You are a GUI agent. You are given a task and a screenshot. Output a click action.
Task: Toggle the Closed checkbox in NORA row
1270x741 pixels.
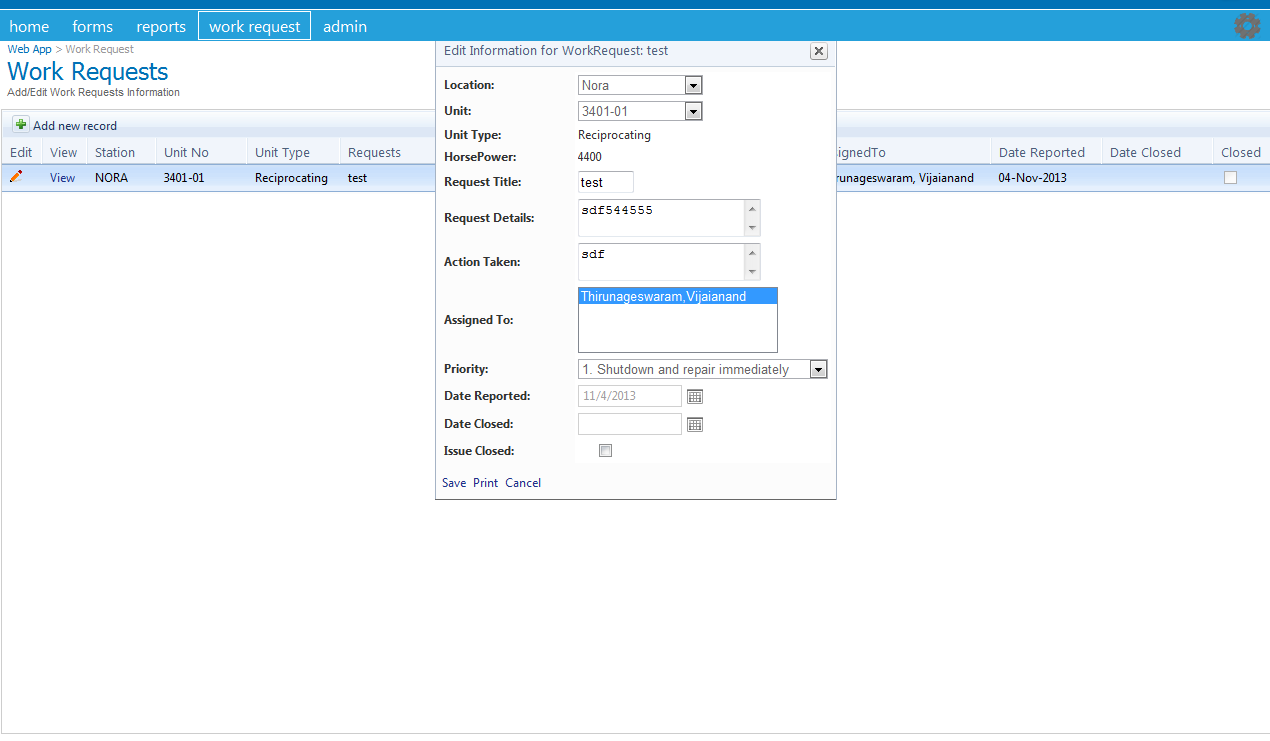pos(1231,178)
